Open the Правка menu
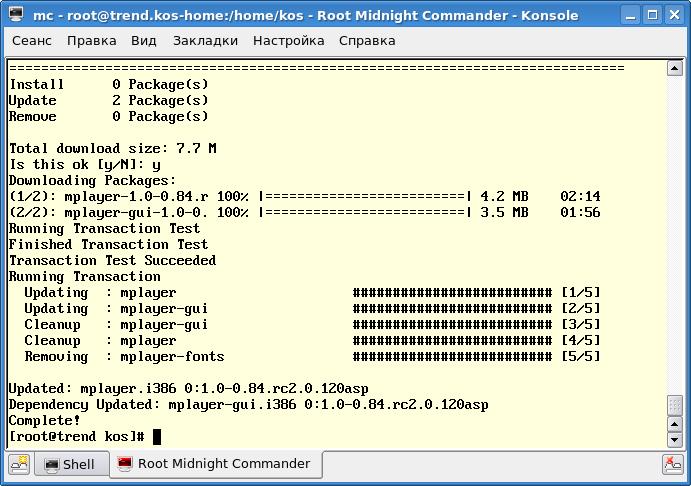The height and width of the screenshot is (486, 691). tap(92, 41)
